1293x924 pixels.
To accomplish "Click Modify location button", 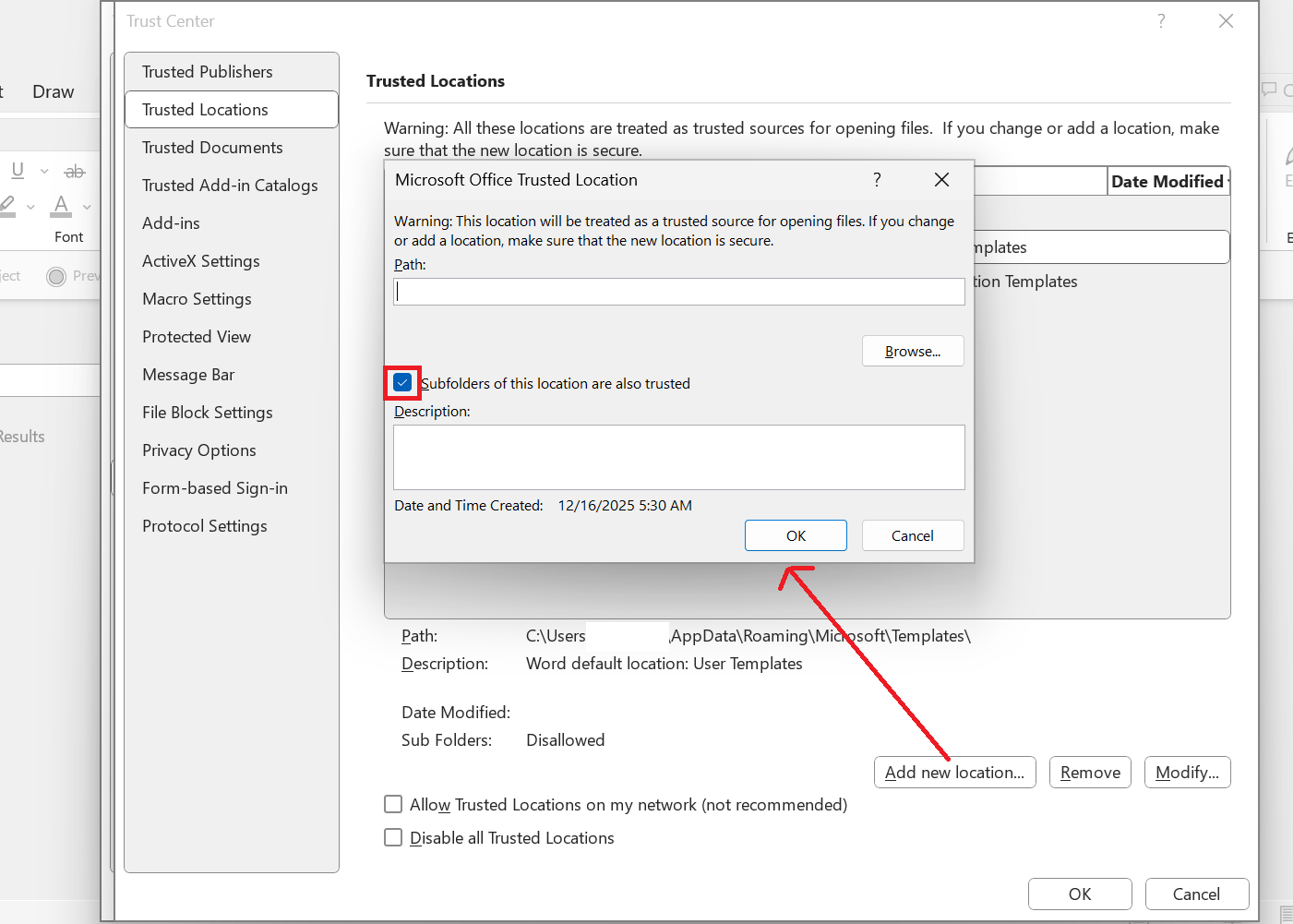I will (x=1188, y=773).
